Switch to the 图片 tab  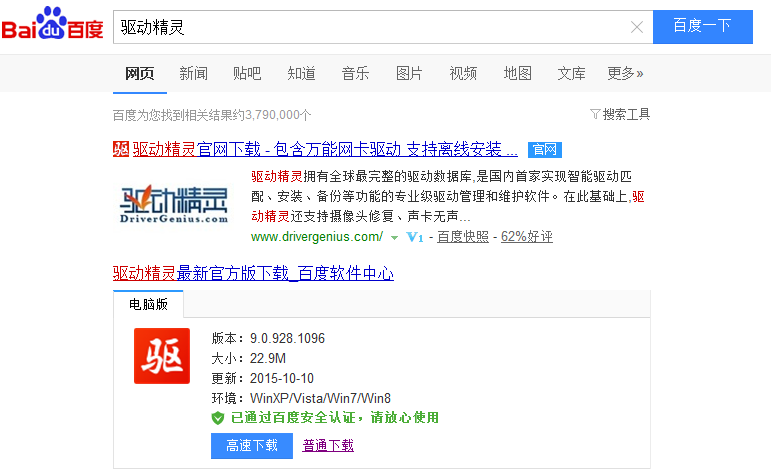(x=409, y=73)
